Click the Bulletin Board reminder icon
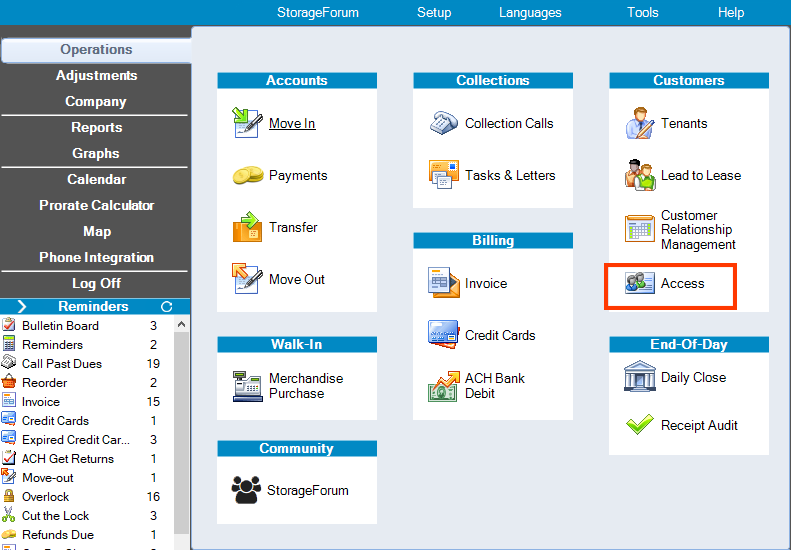 pos(9,325)
